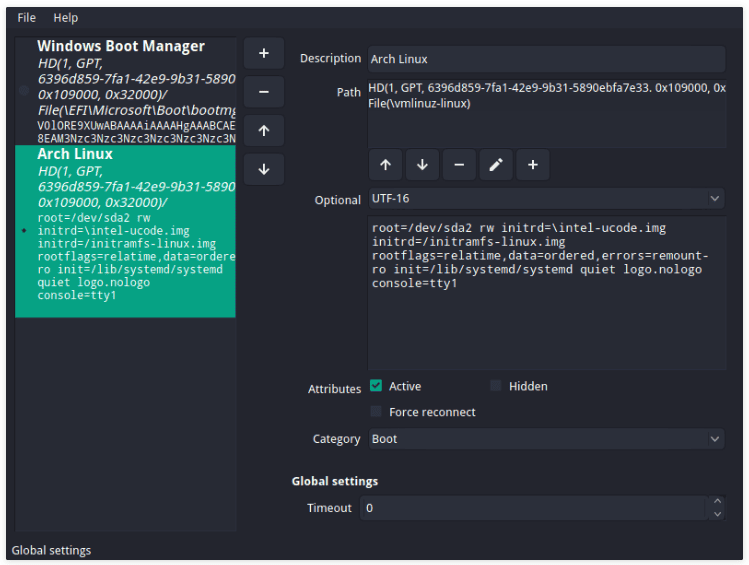The width and height of the screenshot is (749, 565).
Task: Select the HD(1, GPT... path line in Path box
Action: pos(547,88)
